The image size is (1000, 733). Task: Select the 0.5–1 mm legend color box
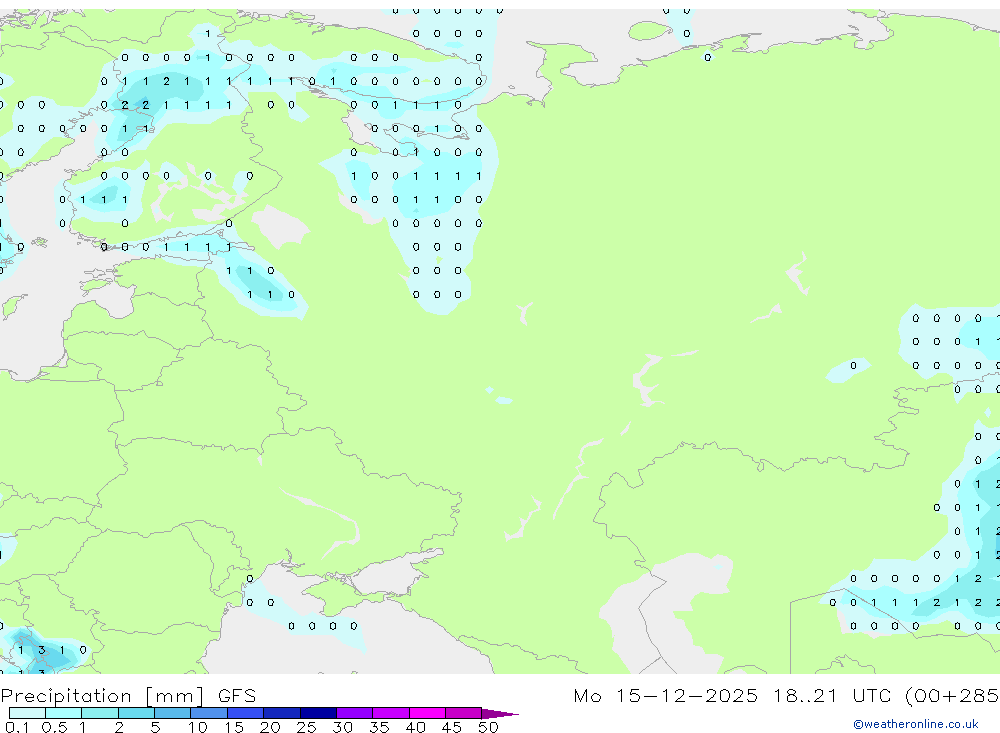click(x=64, y=713)
